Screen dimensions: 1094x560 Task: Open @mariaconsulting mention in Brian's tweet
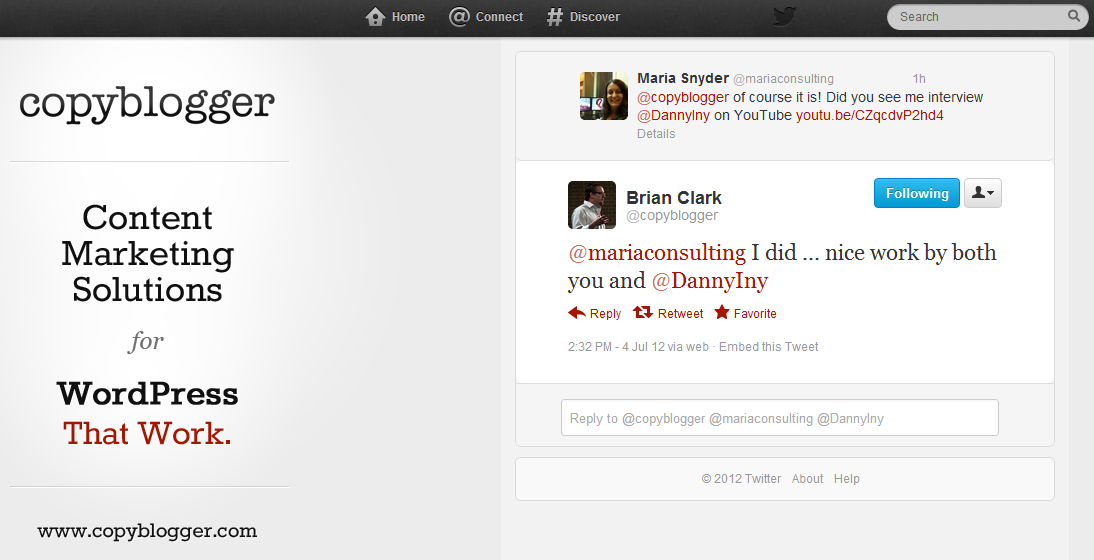point(657,252)
